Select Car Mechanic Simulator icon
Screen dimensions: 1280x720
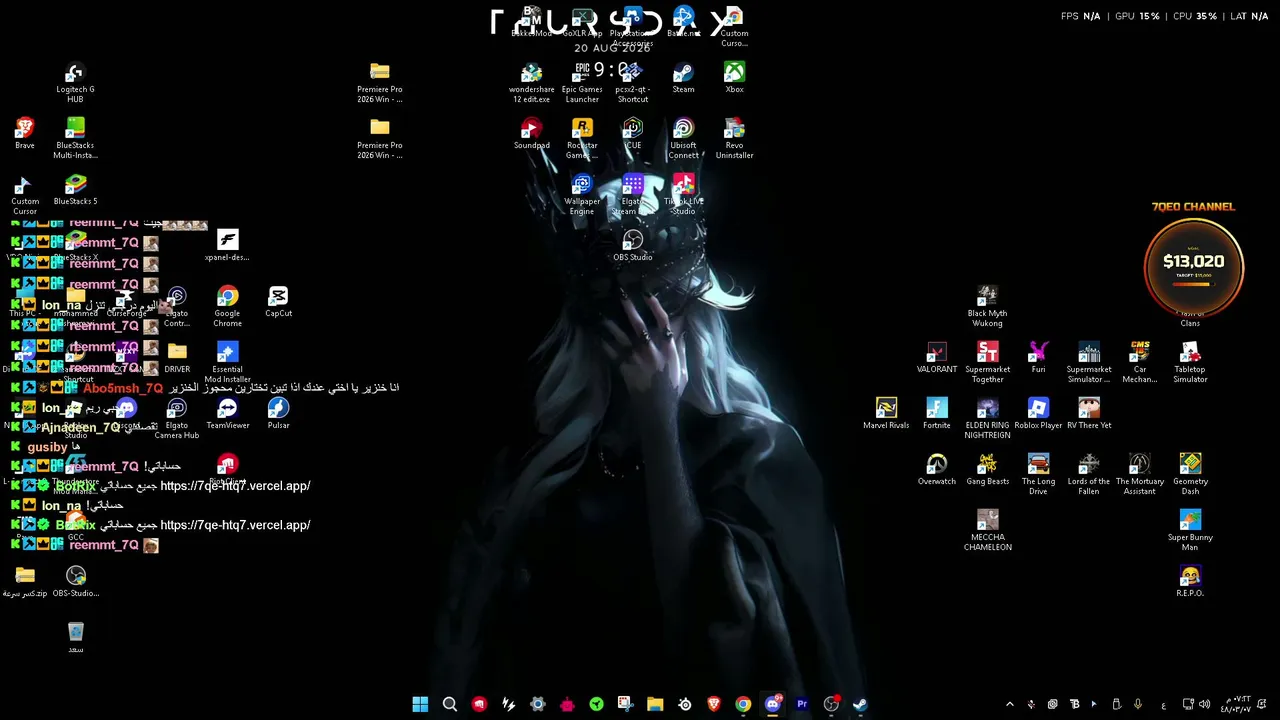(1139, 362)
